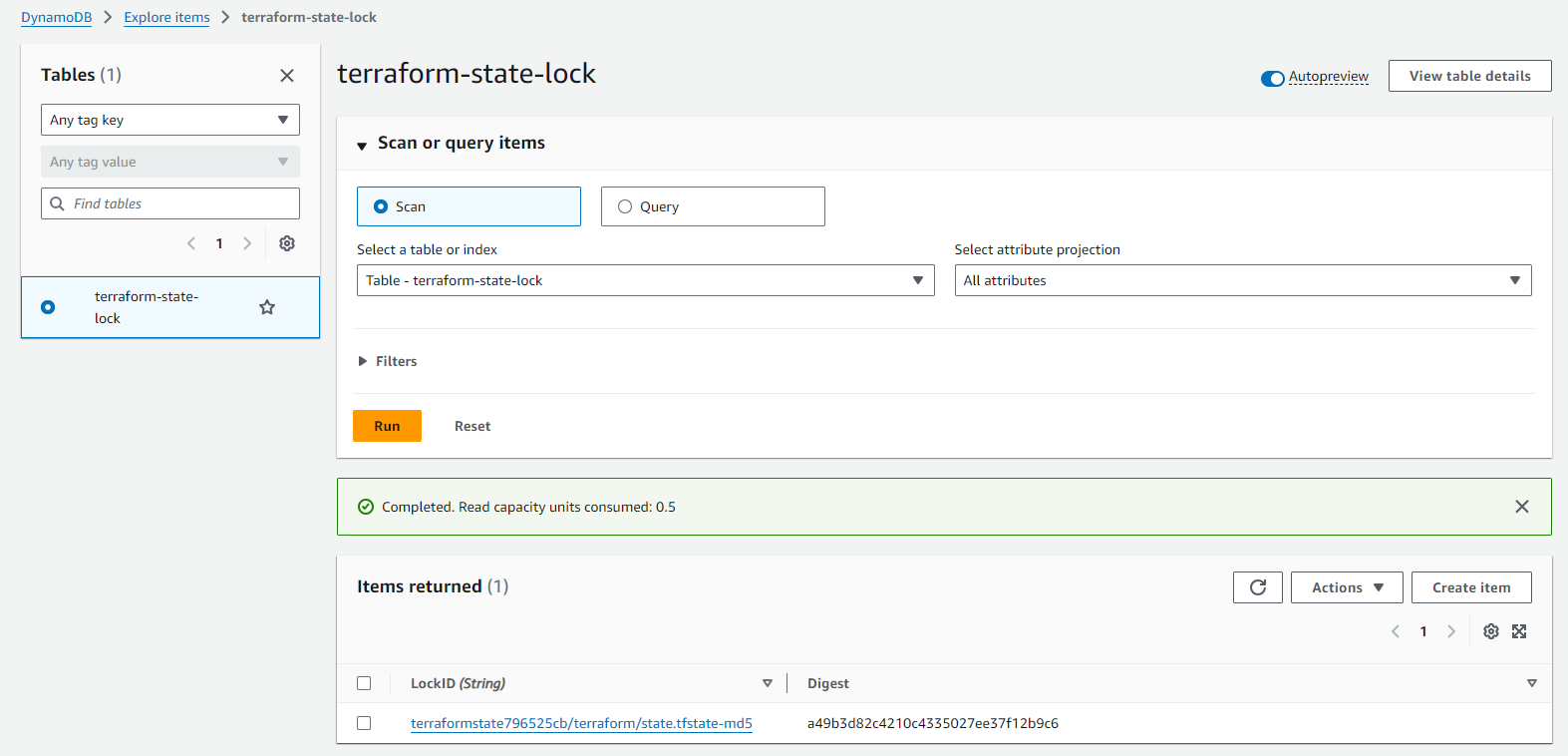Check the select-all items checkbox

click(364, 683)
